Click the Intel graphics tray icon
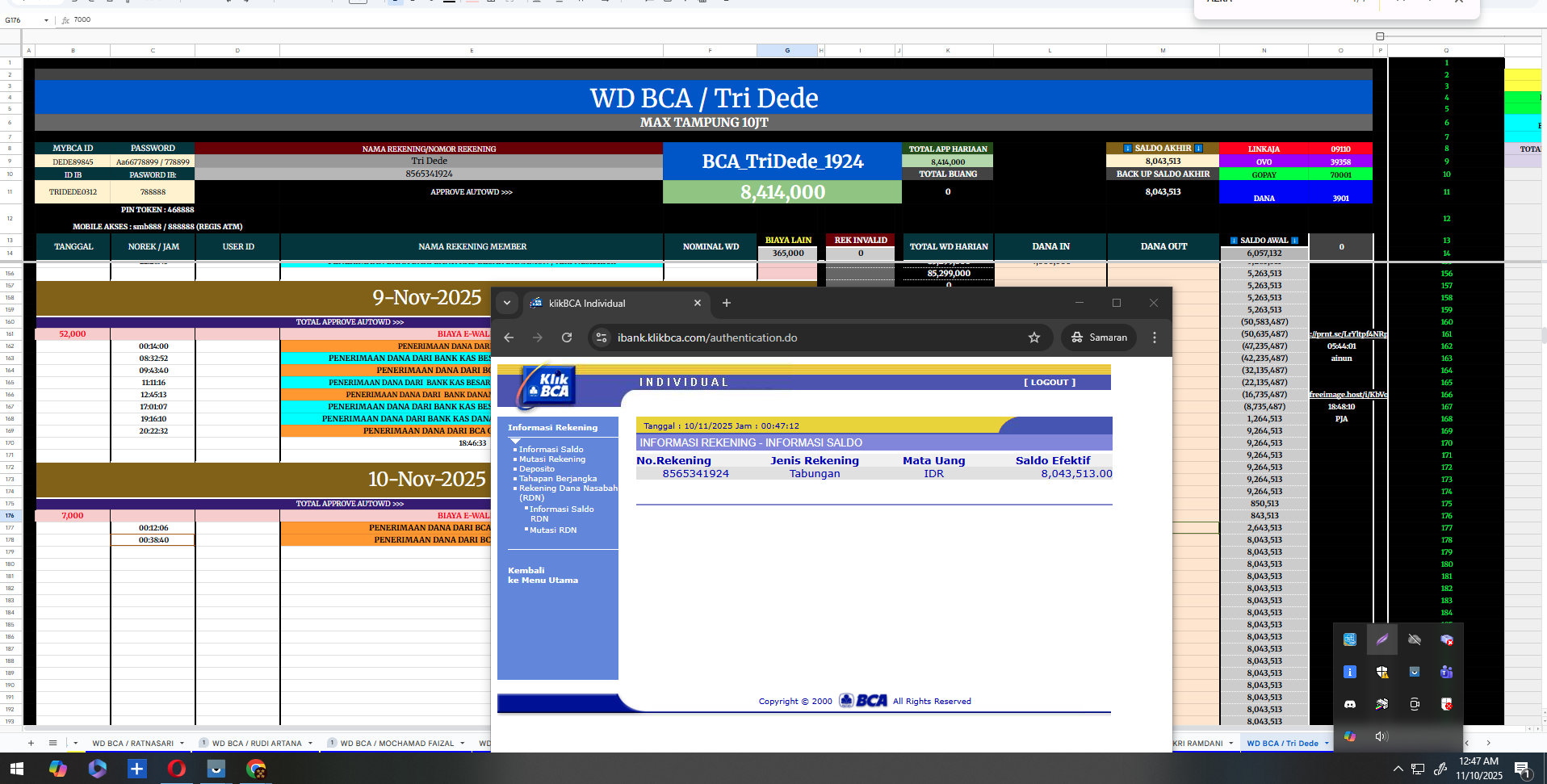The width and height of the screenshot is (1547, 784). coord(1349,639)
